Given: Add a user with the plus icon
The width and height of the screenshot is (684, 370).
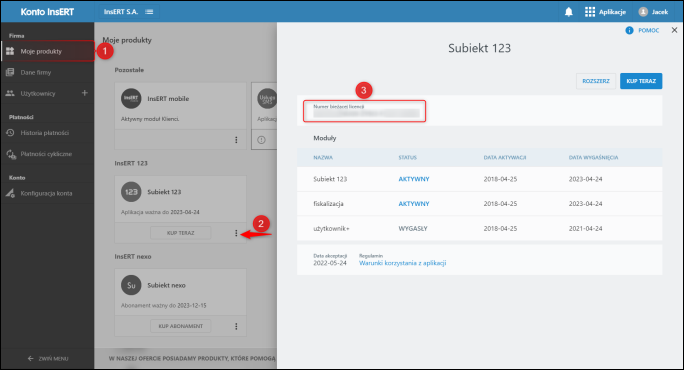Looking at the screenshot, I should point(85,93).
